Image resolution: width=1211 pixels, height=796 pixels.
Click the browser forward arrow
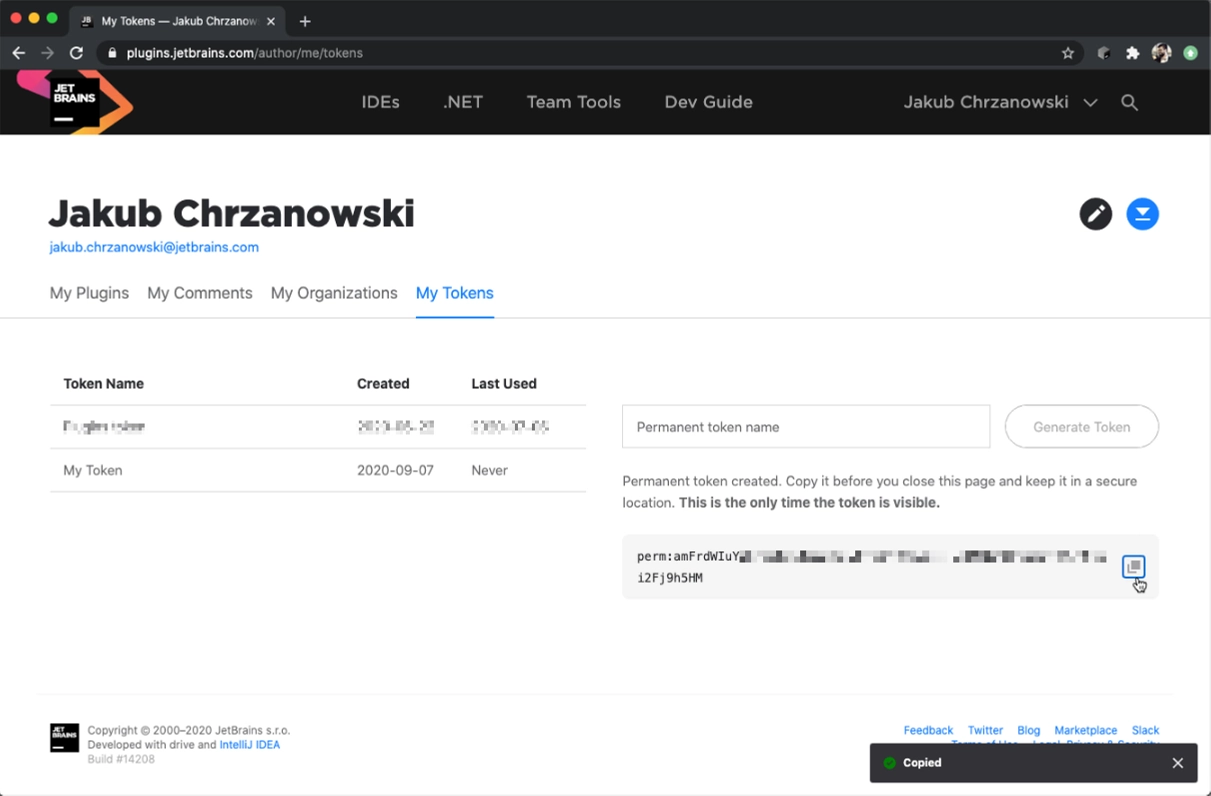tap(47, 53)
